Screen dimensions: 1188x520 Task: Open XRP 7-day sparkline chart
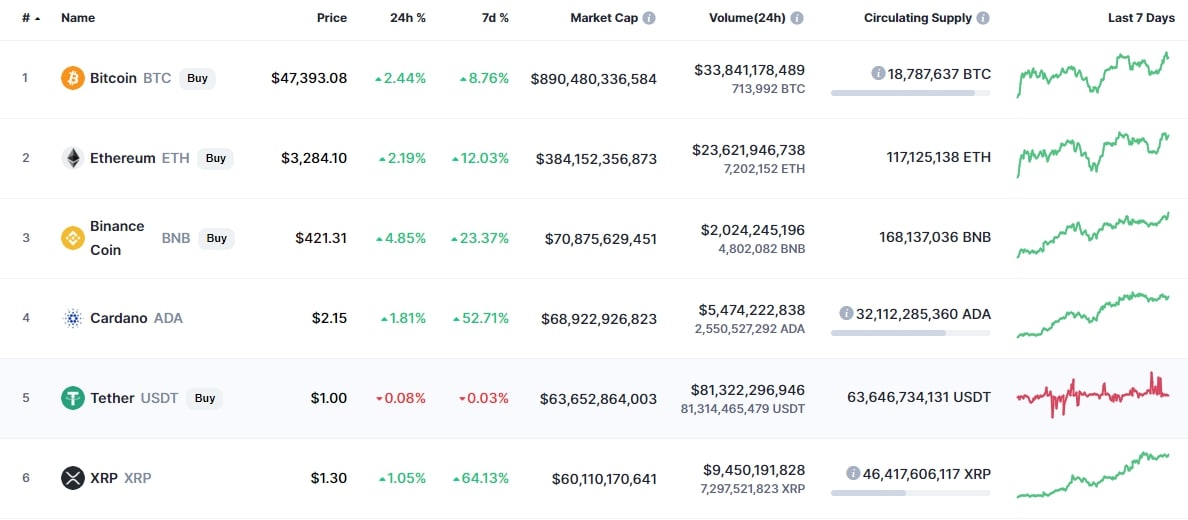pyautogui.click(x=1093, y=475)
